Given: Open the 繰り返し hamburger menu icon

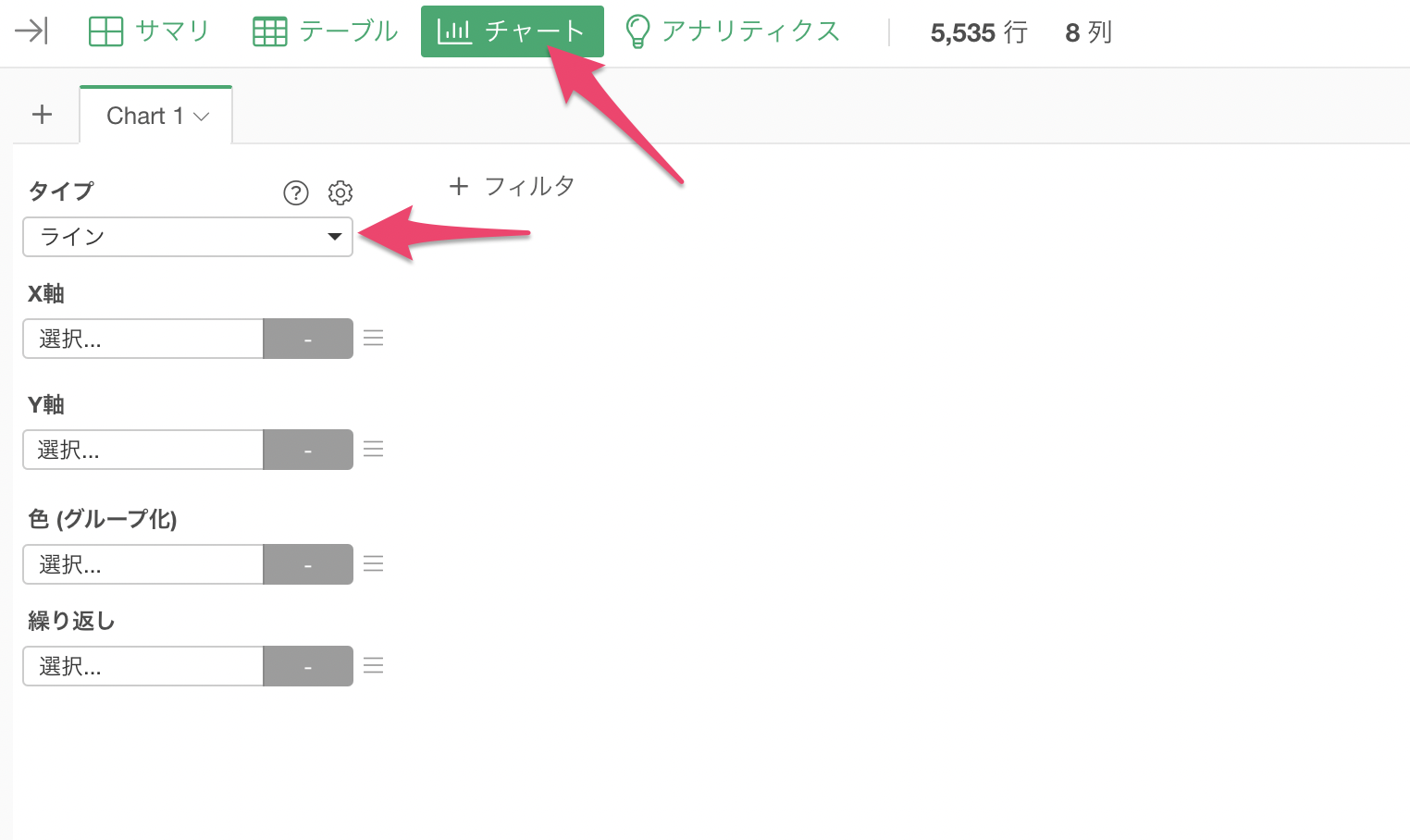Looking at the screenshot, I should pyautogui.click(x=374, y=666).
